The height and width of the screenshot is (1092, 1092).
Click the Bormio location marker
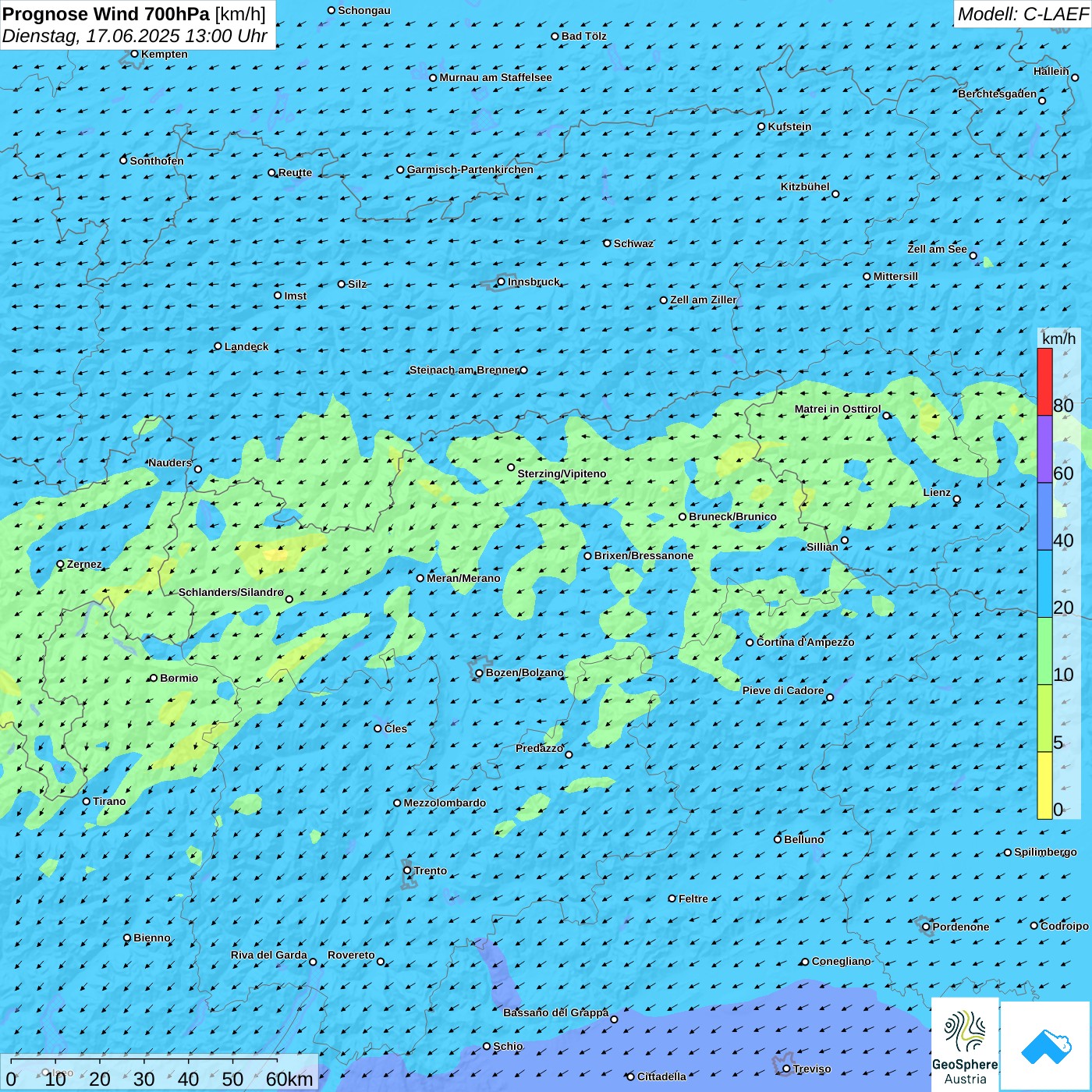pyautogui.click(x=154, y=678)
